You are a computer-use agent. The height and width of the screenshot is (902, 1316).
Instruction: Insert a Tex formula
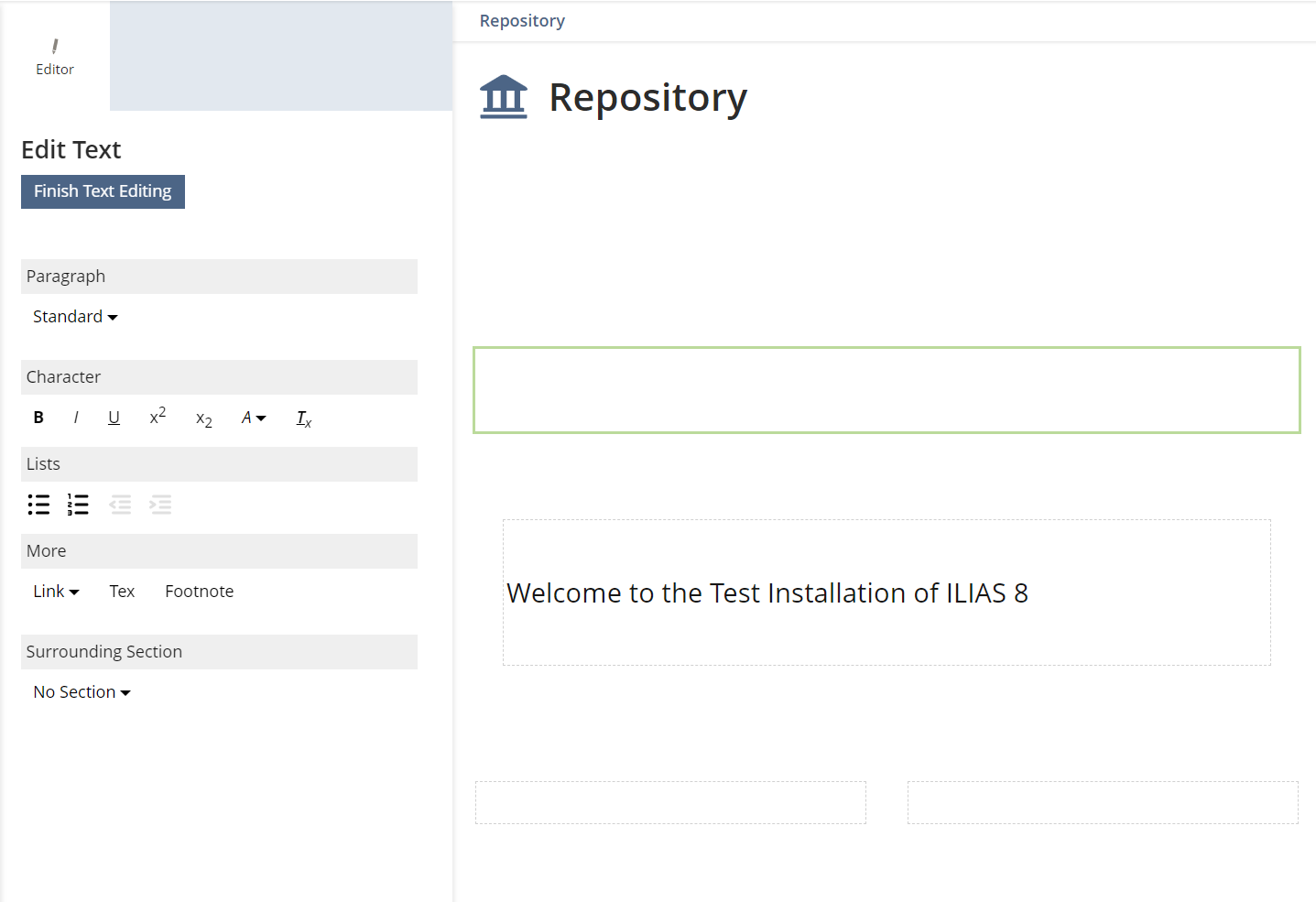(122, 592)
